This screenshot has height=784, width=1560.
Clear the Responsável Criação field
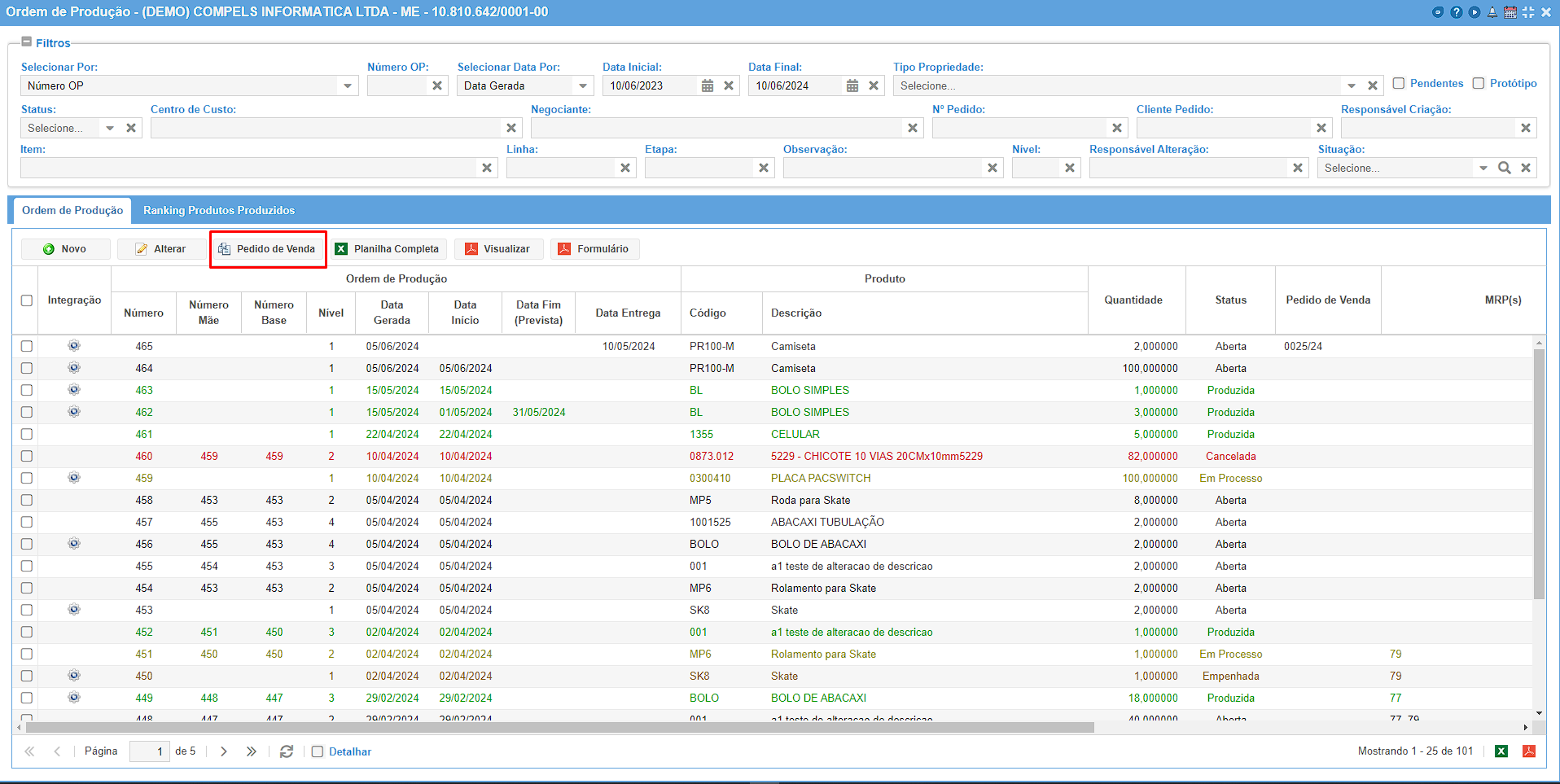point(1526,128)
